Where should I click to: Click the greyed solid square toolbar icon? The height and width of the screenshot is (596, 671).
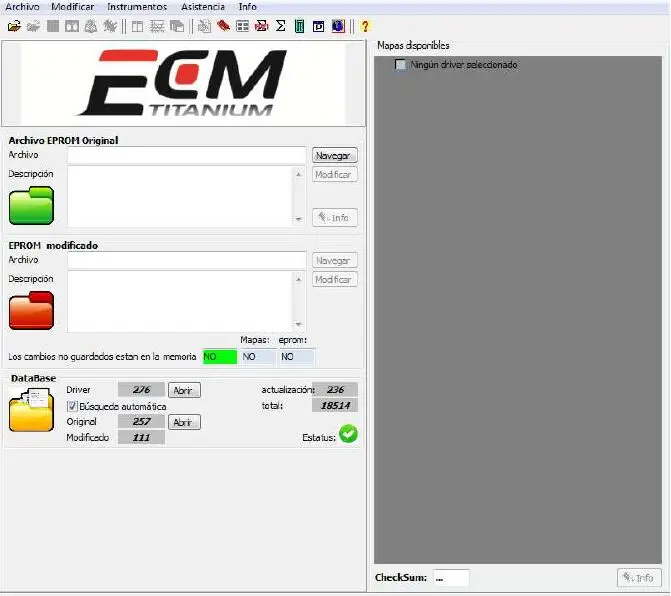point(53,27)
